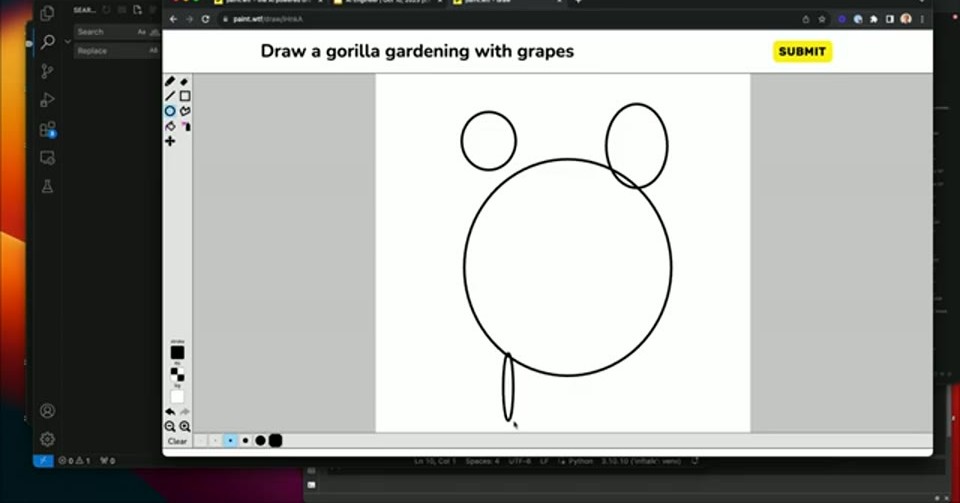Focus the paint.wtf address bar
The height and width of the screenshot is (503, 960).
click(508, 19)
